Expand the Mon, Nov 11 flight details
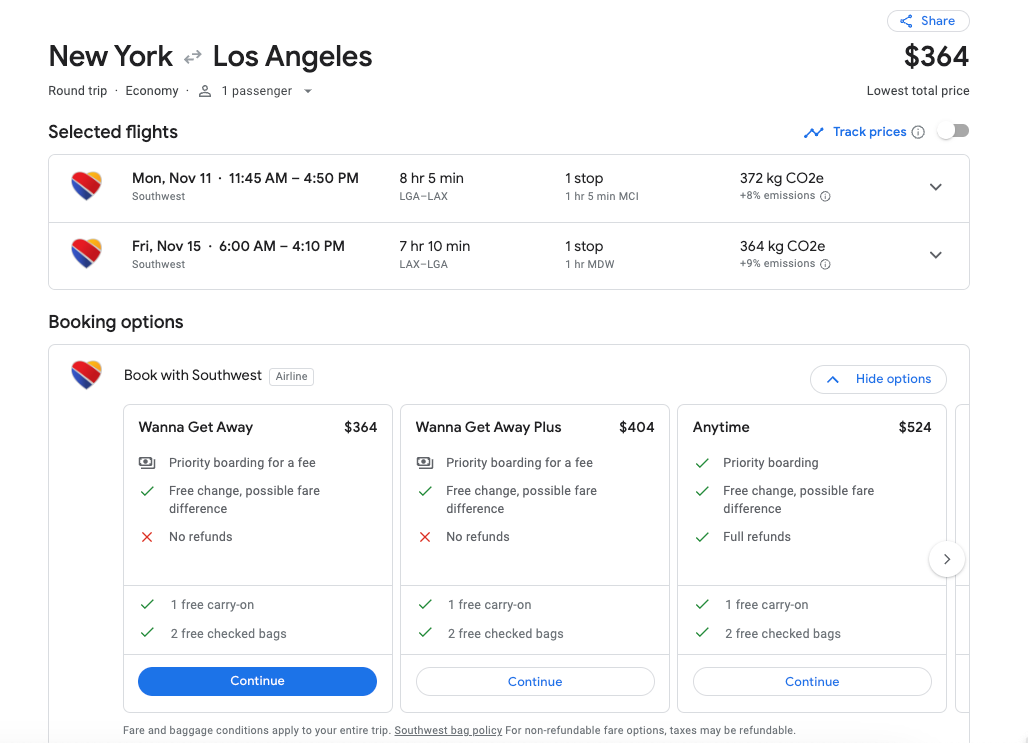Screen dimensions: 1028x743 click(x=935, y=187)
